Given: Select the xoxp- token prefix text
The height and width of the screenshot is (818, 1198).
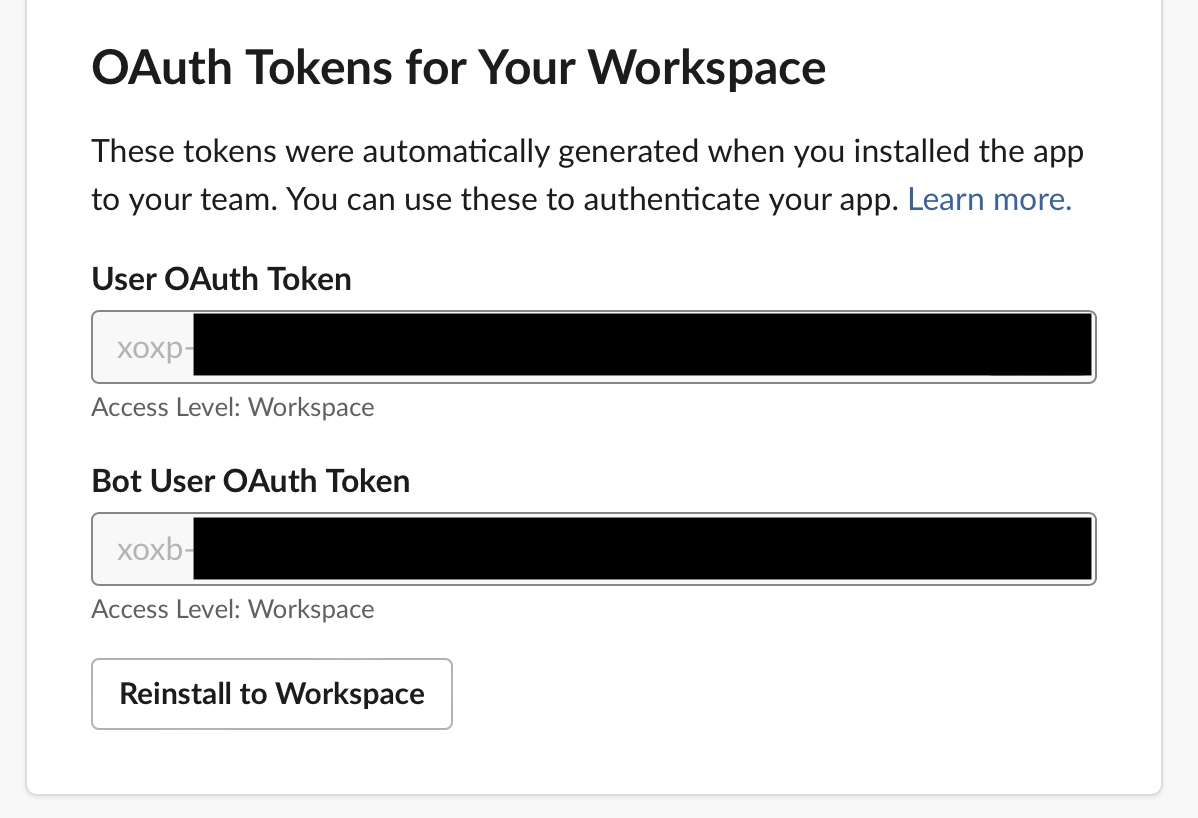Looking at the screenshot, I should coord(154,348).
